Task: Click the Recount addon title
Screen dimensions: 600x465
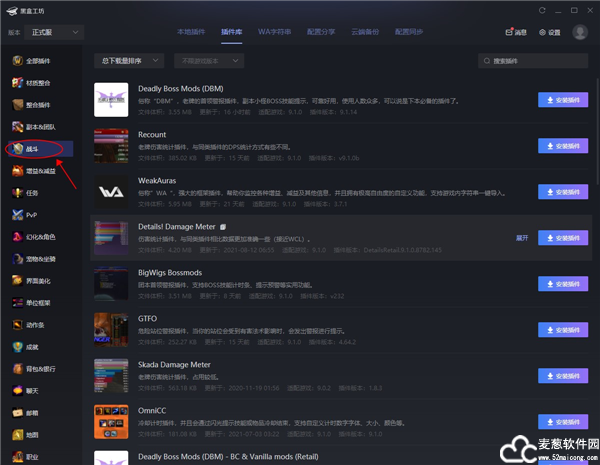Action: pos(152,135)
